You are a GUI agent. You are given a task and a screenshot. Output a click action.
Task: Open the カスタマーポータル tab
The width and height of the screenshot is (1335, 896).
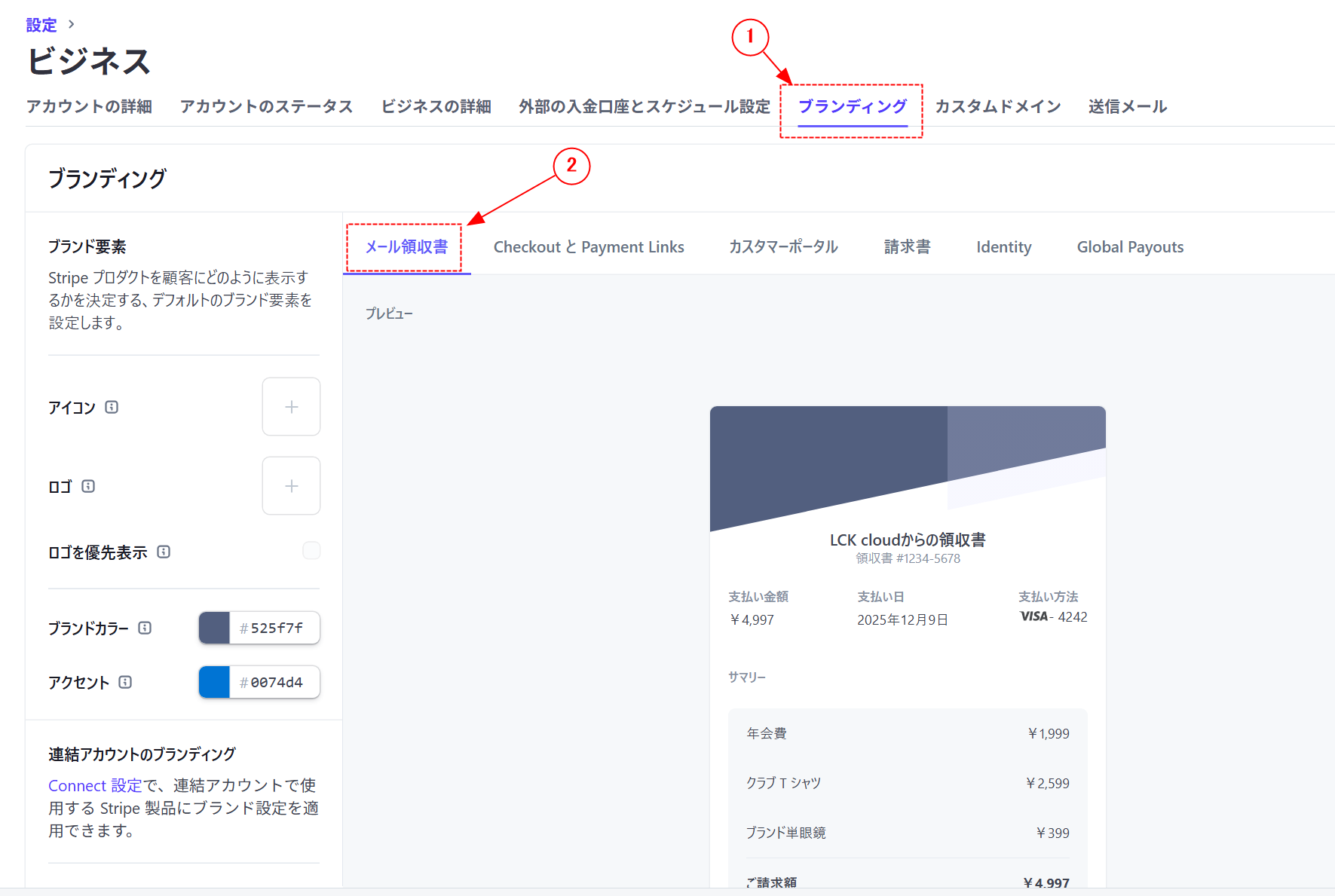click(783, 247)
